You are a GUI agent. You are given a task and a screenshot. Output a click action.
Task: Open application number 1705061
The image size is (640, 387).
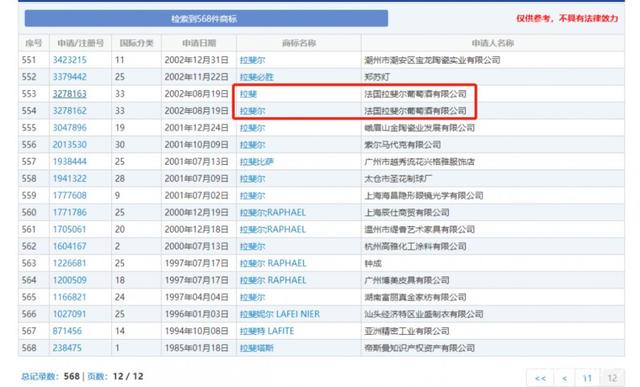tap(69, 229)
